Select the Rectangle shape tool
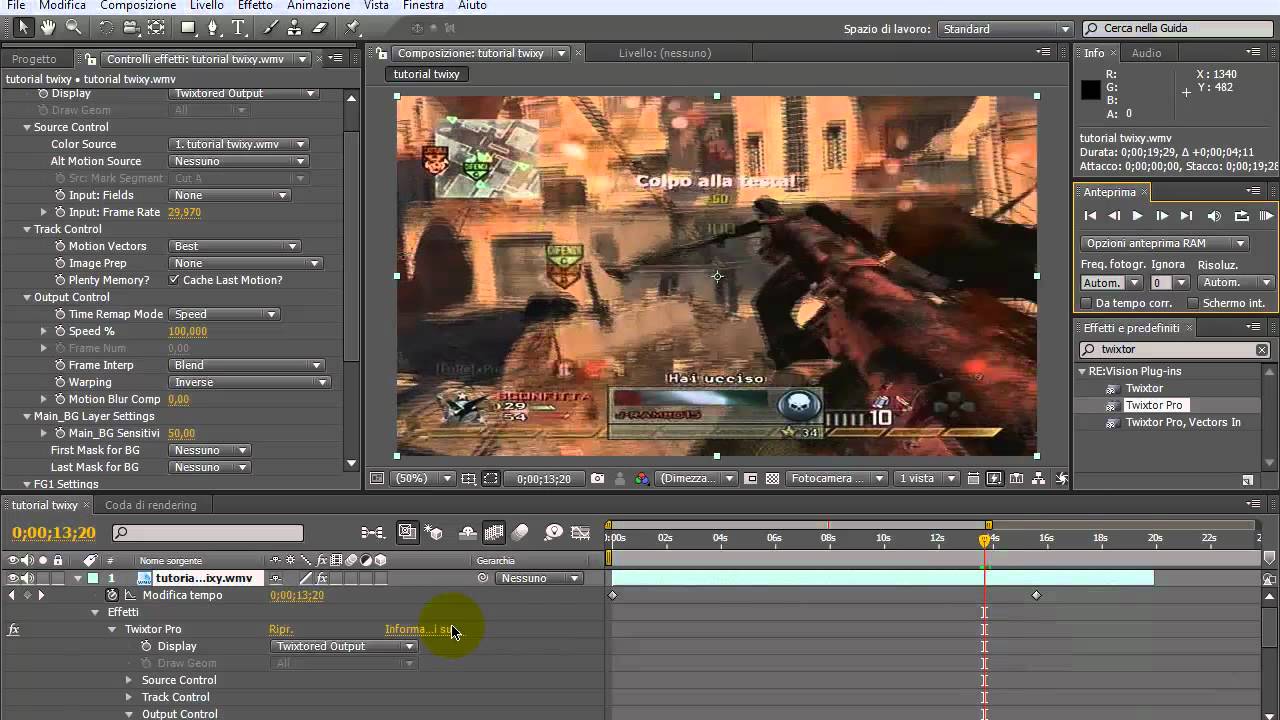The width and height of the screenshot is (1280, 720). point(188,28)
